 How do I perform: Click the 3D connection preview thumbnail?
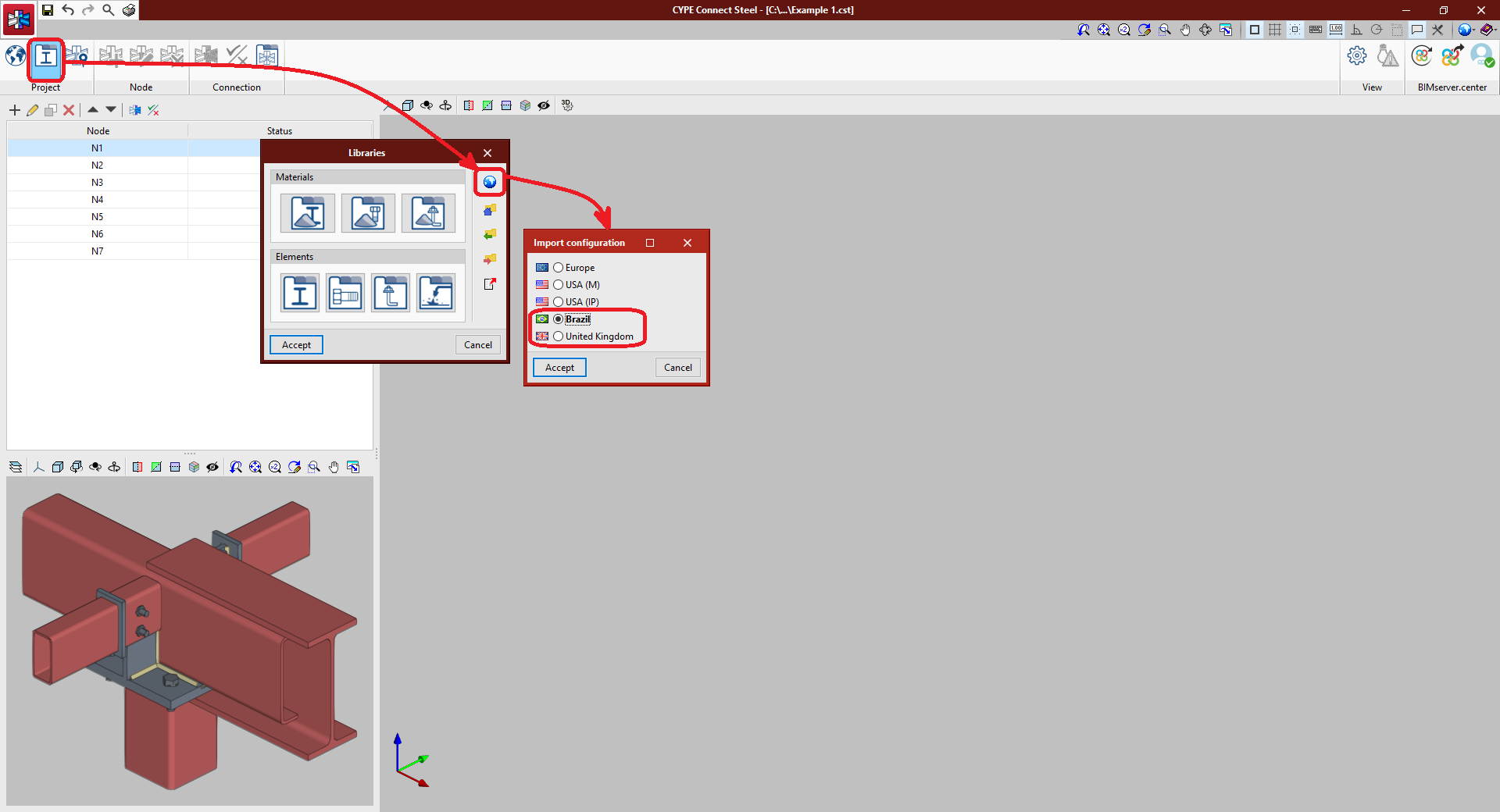tap(190, 641)
